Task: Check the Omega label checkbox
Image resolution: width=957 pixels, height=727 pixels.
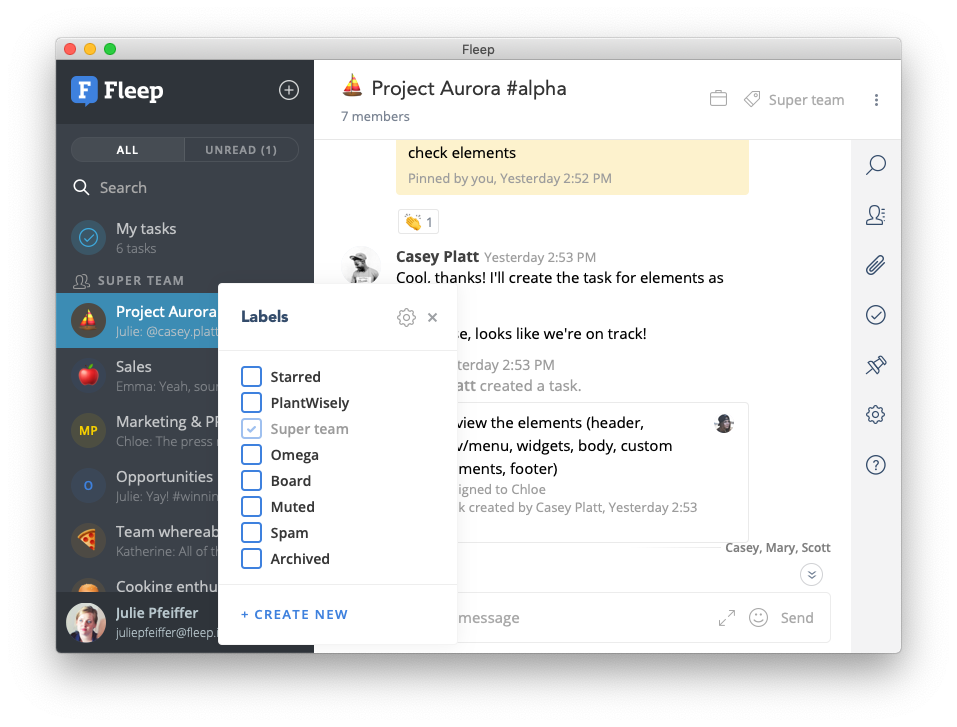Action: pos(251,455)
